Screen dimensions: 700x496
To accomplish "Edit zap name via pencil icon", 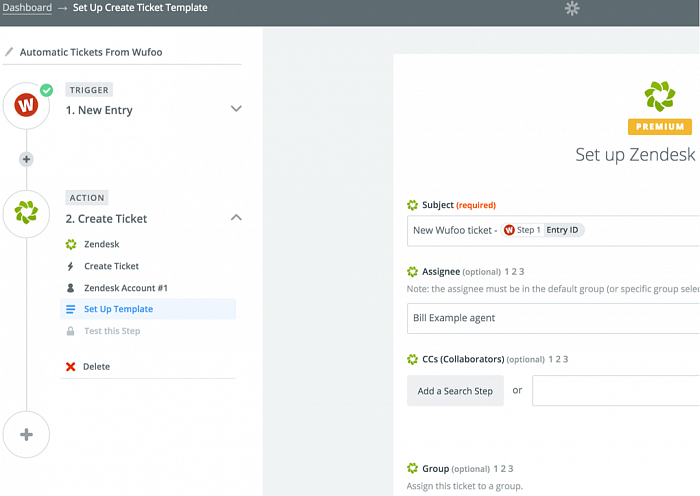I will click(9, 52).
